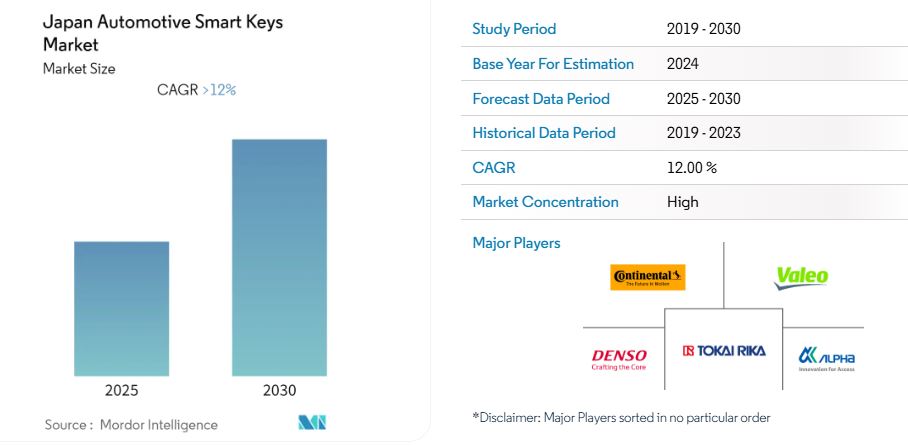The image size is (908, 447).
Task: Click the Historical Data Period label
Action: [x=544, y=133]
